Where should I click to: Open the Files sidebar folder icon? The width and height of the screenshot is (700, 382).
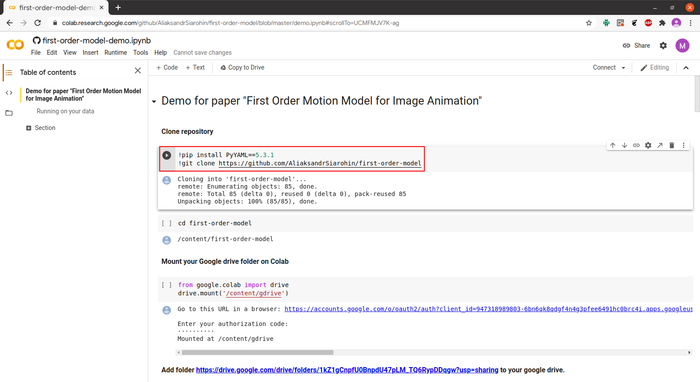pyautogui.click(x=9, y=113)
